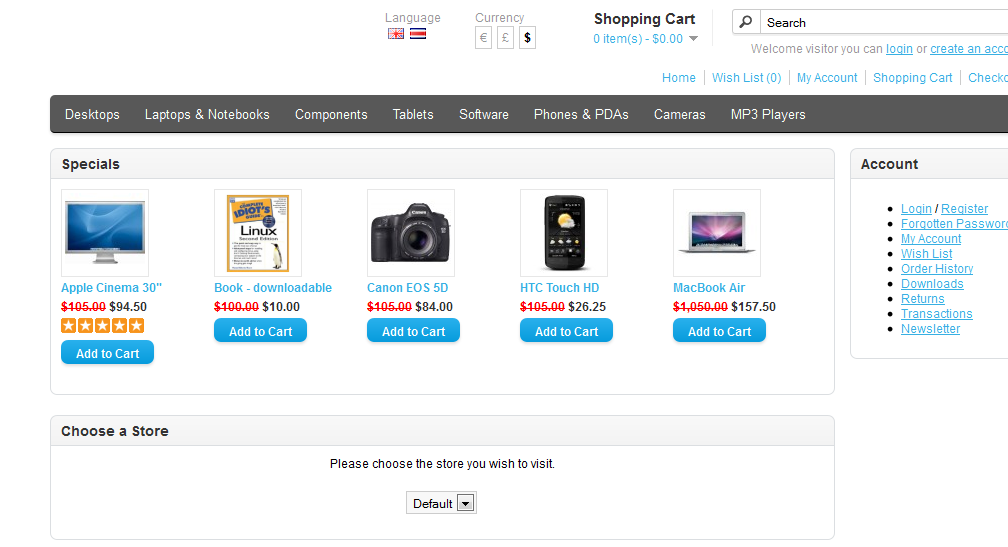
Task: Click the Forgotten Password account link
Action: [x=954, y=224]
